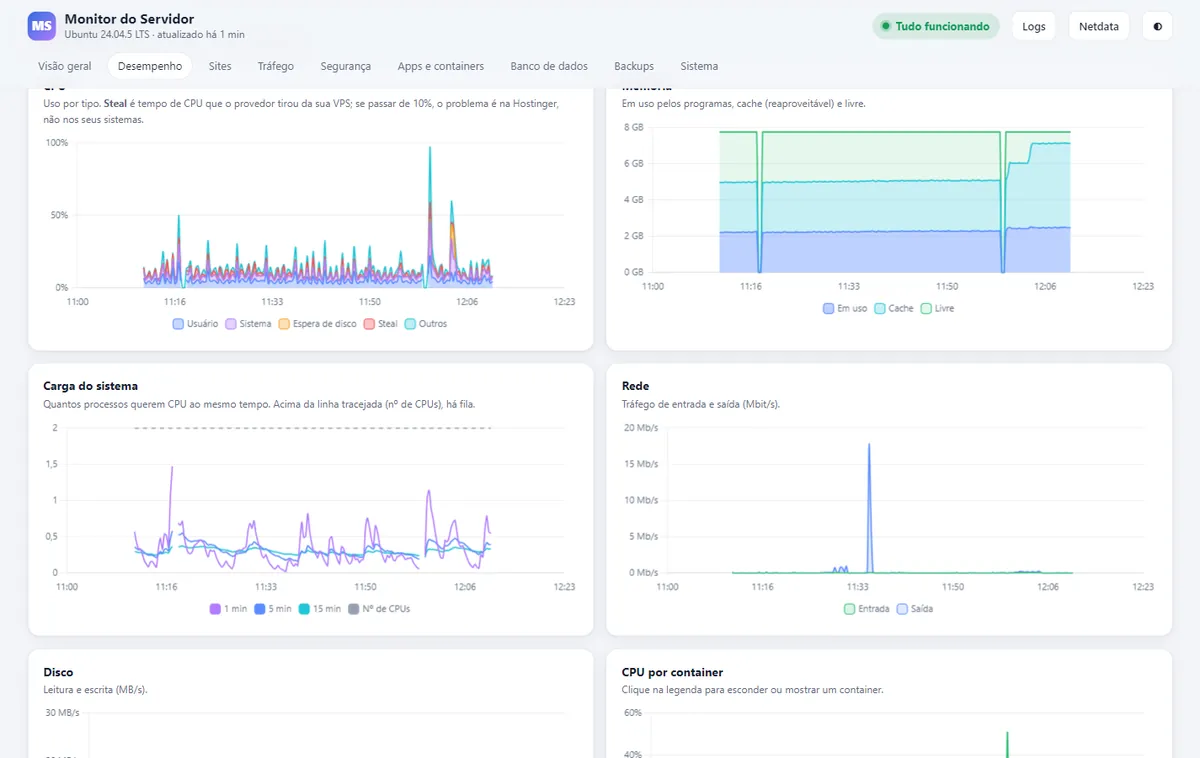Select the Desempenho tab
This screenshot has height=758, width=1200.
click(150, 66)
